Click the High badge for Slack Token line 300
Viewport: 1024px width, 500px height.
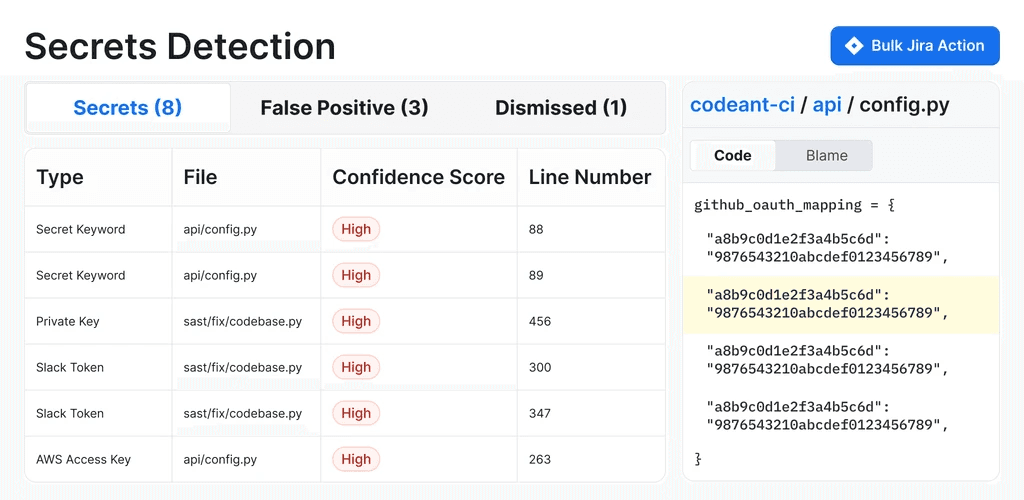(x=356, y=367)
